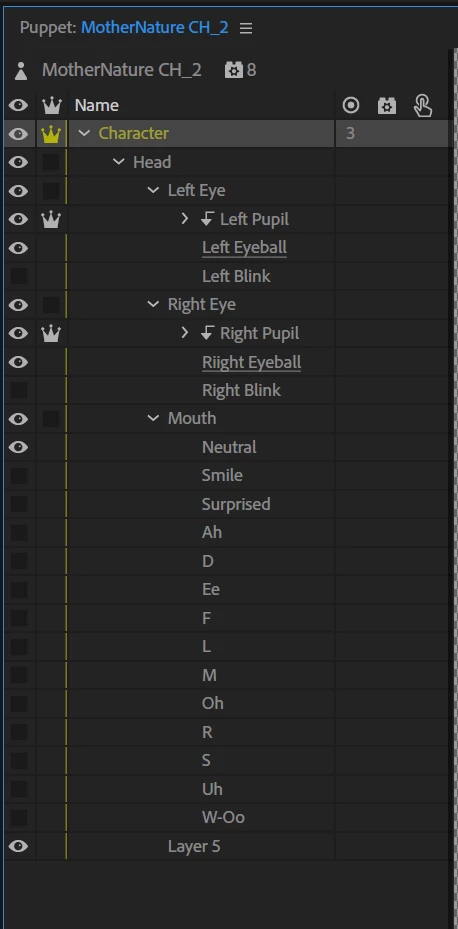Expand the Left Pupil group
The width and height of the screenshot is (458, 929).
click(x=184, y=219)
